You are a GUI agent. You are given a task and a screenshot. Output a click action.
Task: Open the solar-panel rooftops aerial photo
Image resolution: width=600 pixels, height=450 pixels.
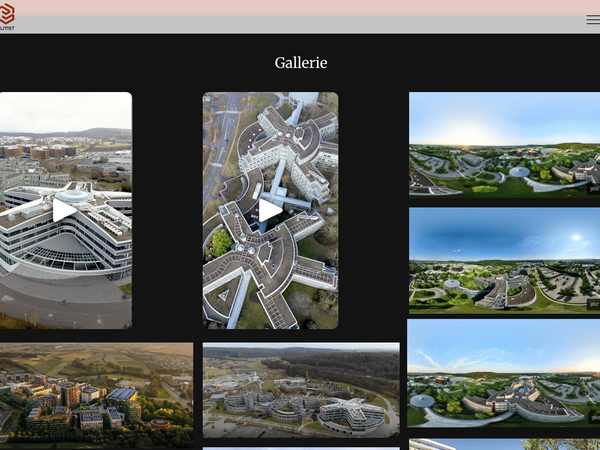click(x=96, y=396)
